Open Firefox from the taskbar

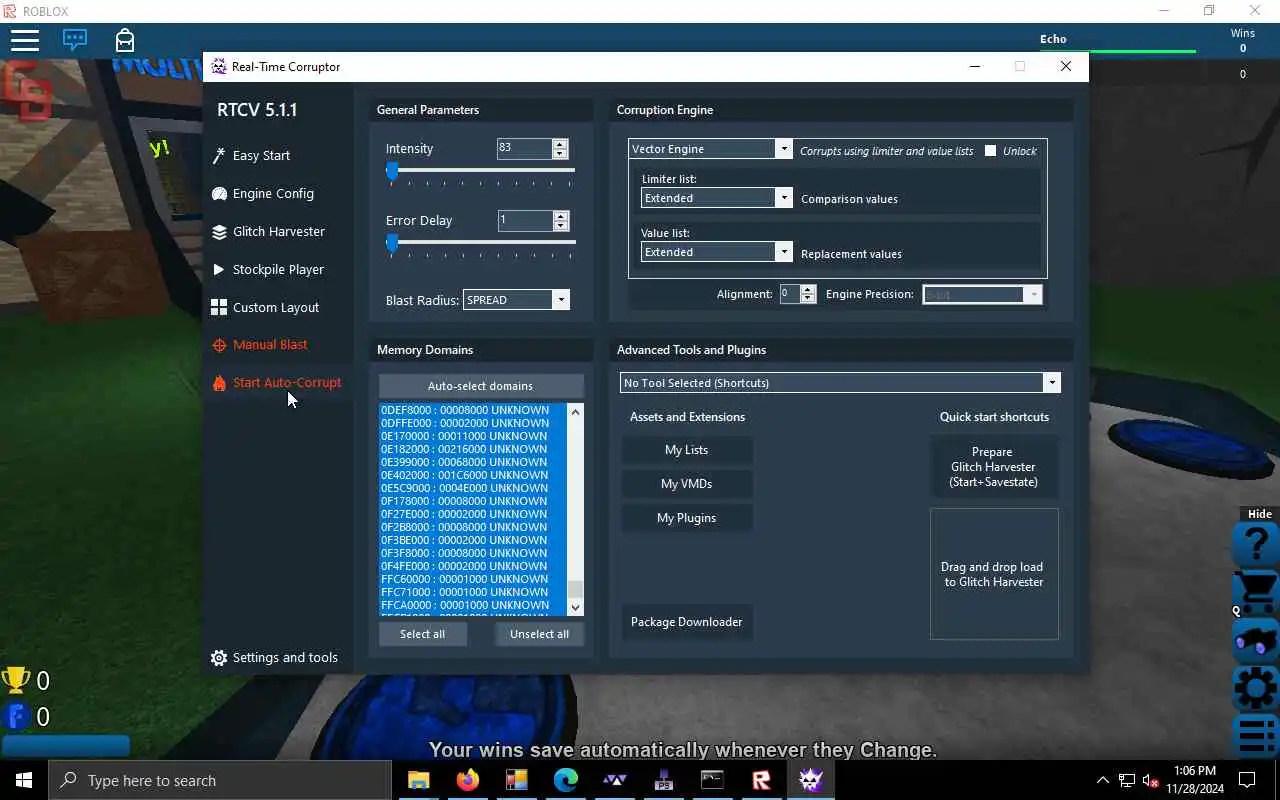(467, 780)
